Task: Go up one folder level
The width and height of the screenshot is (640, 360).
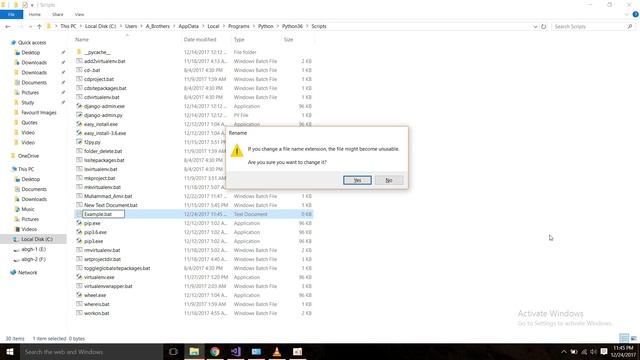Action: click(x=39, y=26)
